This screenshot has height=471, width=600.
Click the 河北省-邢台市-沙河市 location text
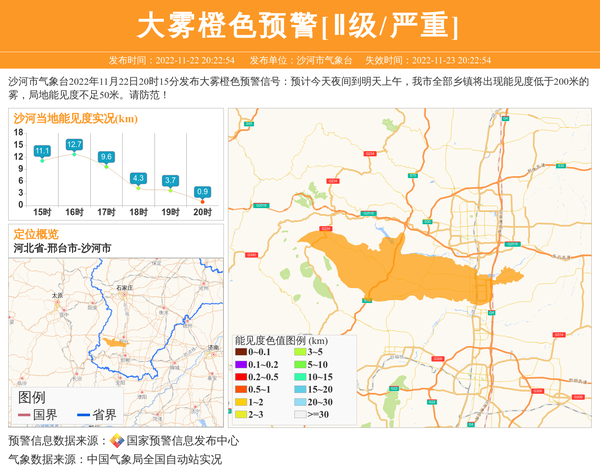click(62, 247)
